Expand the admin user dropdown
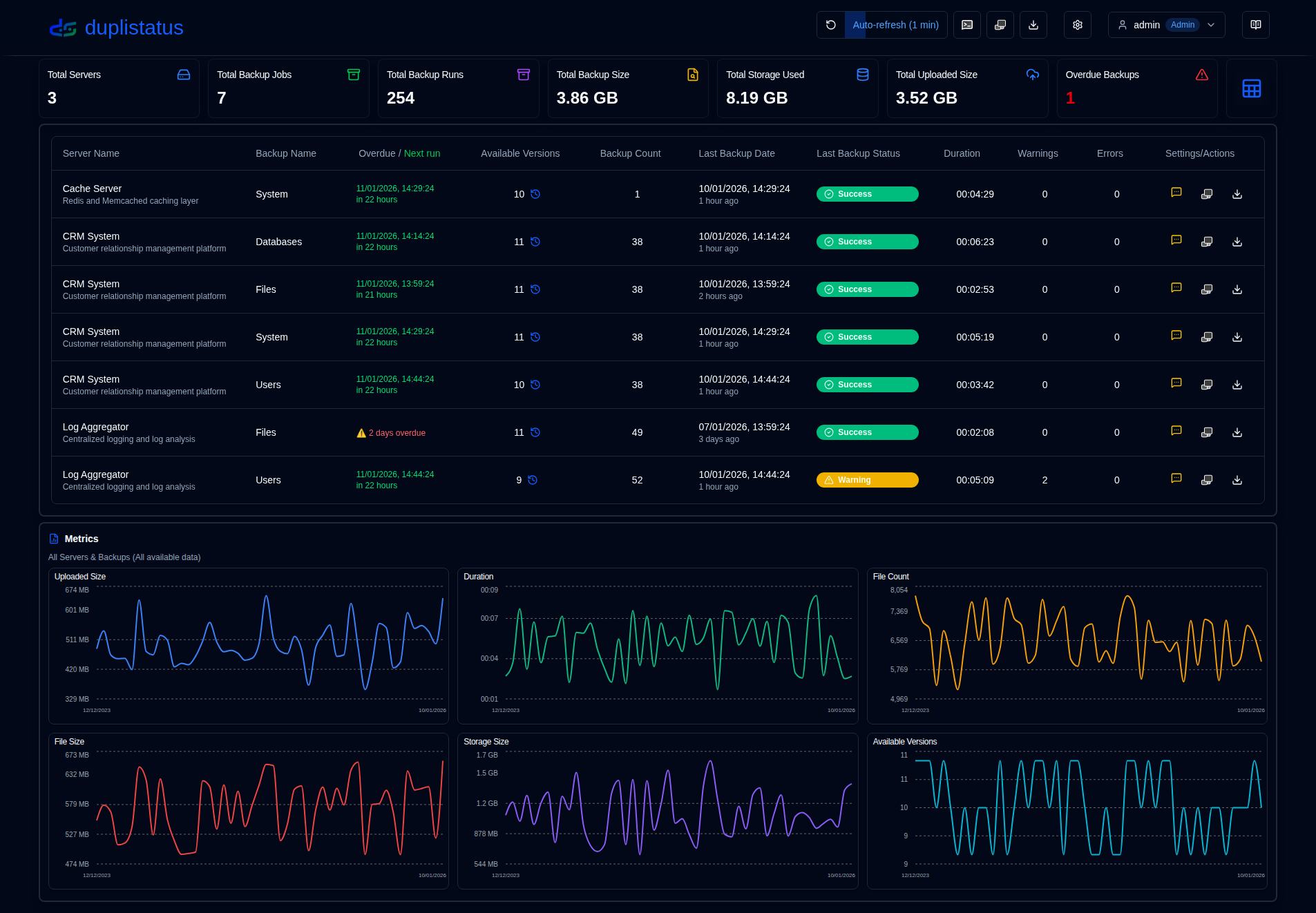The width and height of the screenshot is (1316, 913). point(1166,25)
